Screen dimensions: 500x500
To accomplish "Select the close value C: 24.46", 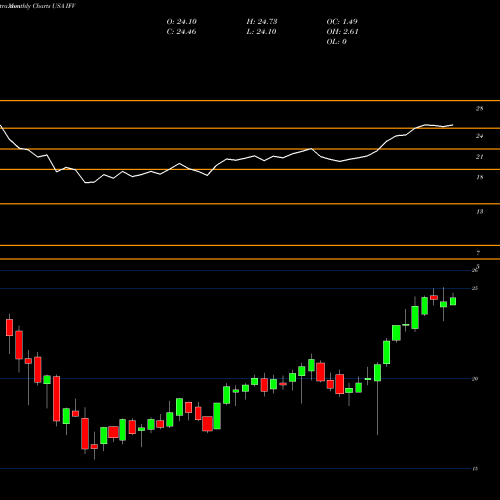I will [x=181, y=32].
